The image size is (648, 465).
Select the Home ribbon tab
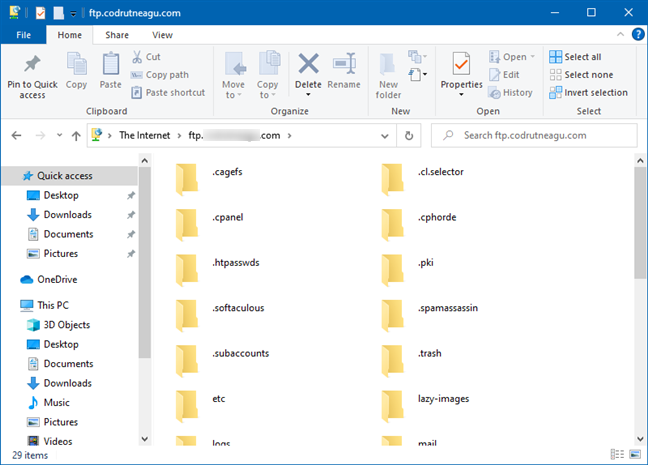point(69,35)
